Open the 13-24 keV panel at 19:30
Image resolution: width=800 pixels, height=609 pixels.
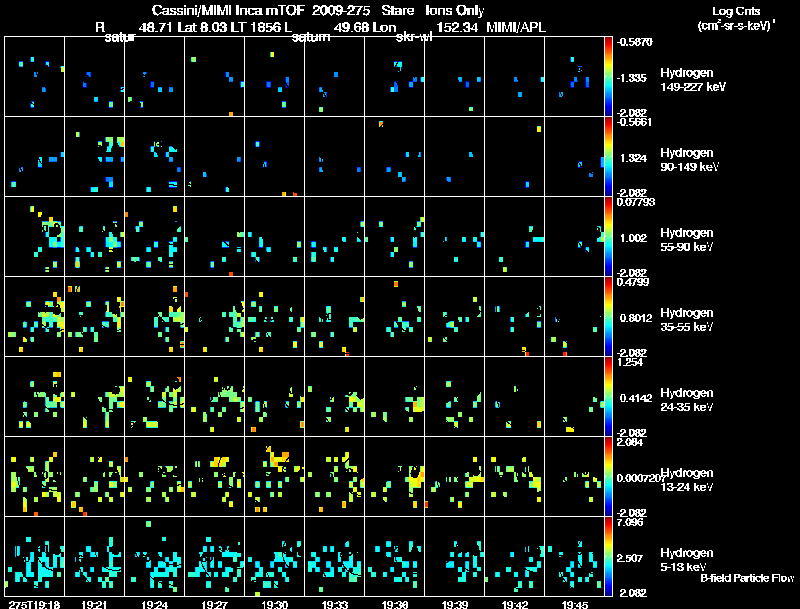(x=274, y=476)
